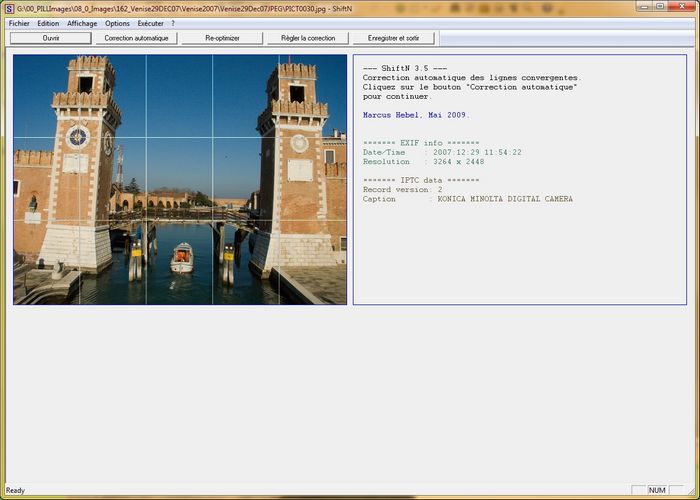Select the Régler la correction button
This screenshot has width=700, height=500.
click(x=308, y=38)
